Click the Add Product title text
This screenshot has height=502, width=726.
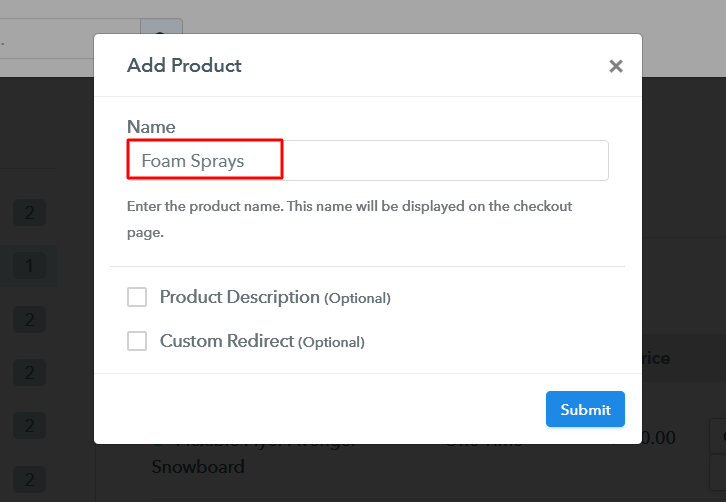[184, 66]
